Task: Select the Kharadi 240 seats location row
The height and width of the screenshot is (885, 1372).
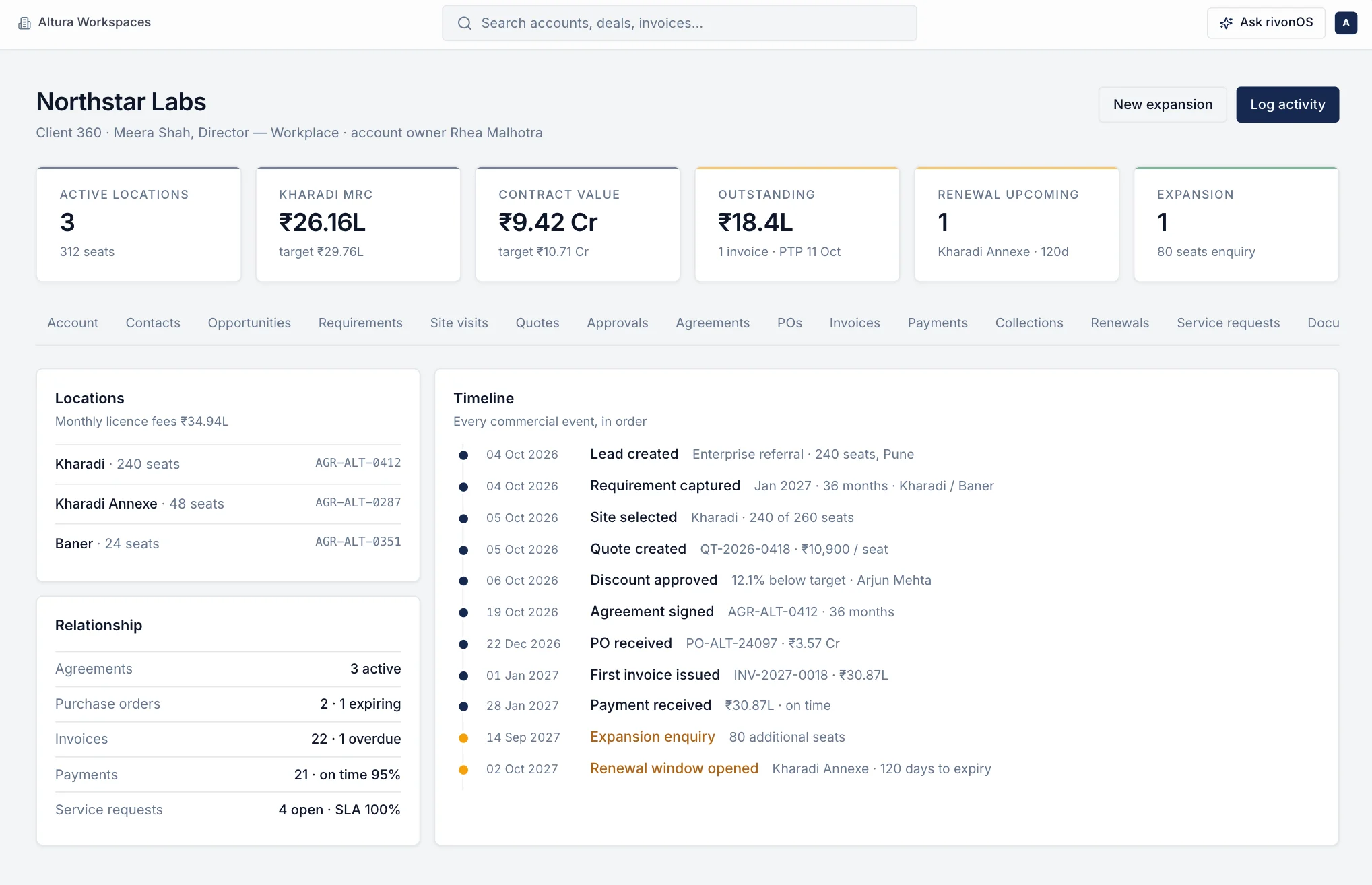Action: pos(228,464)
